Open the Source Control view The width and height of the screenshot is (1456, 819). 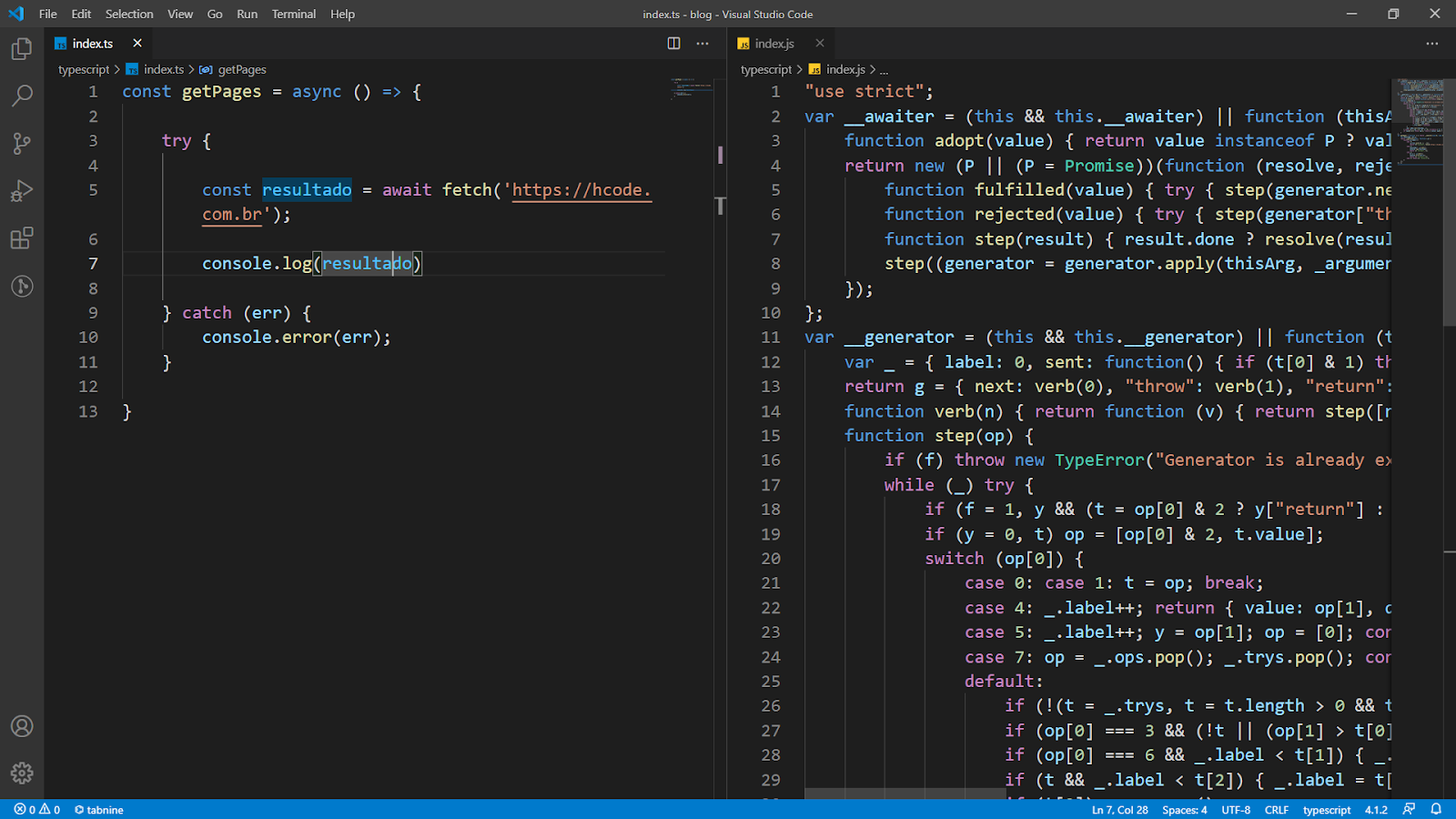(22, 143)
